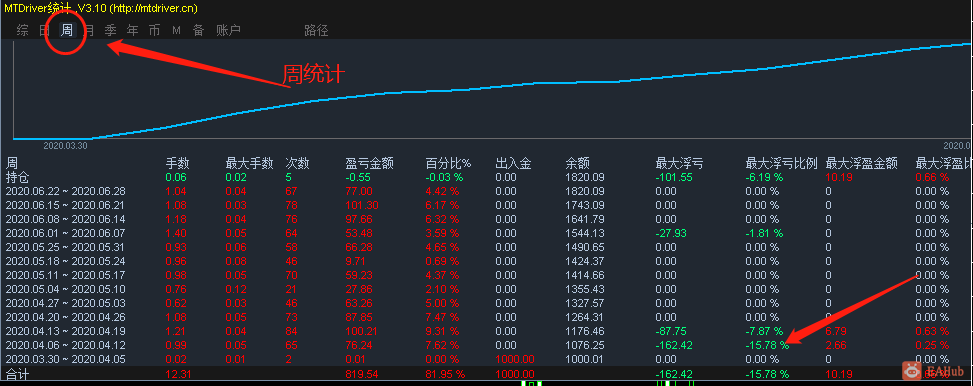973x386 pixels.
Task: Select the 币 currency tab
Action: pos(155,30)
